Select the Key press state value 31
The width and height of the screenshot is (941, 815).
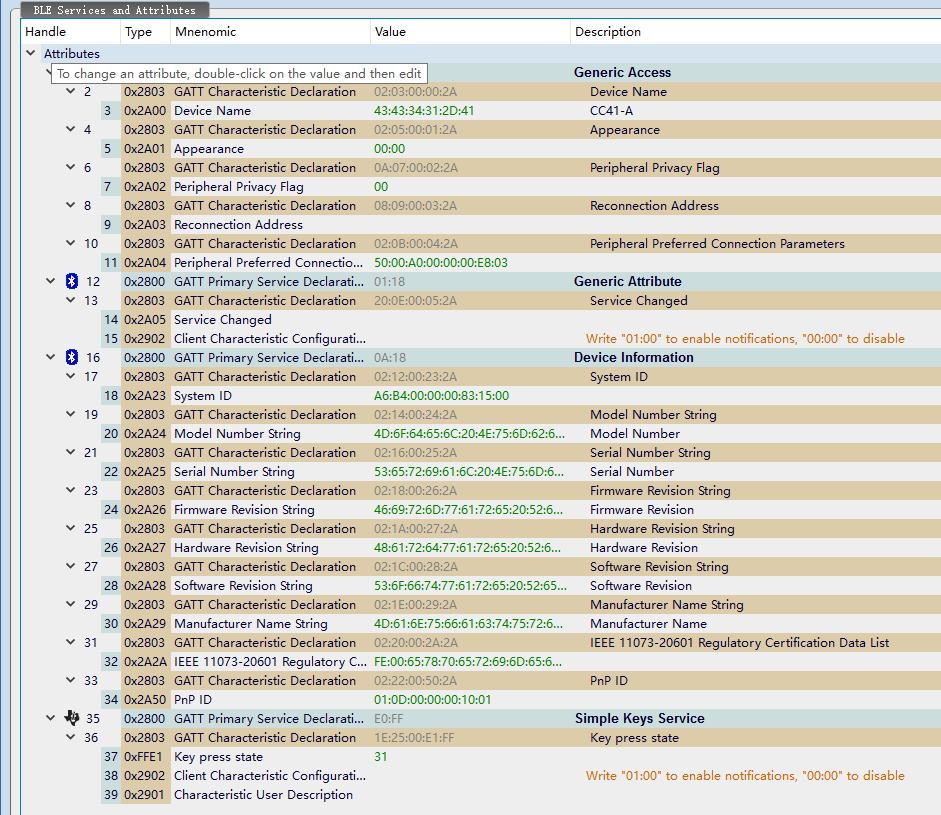(x=381, y=757)
